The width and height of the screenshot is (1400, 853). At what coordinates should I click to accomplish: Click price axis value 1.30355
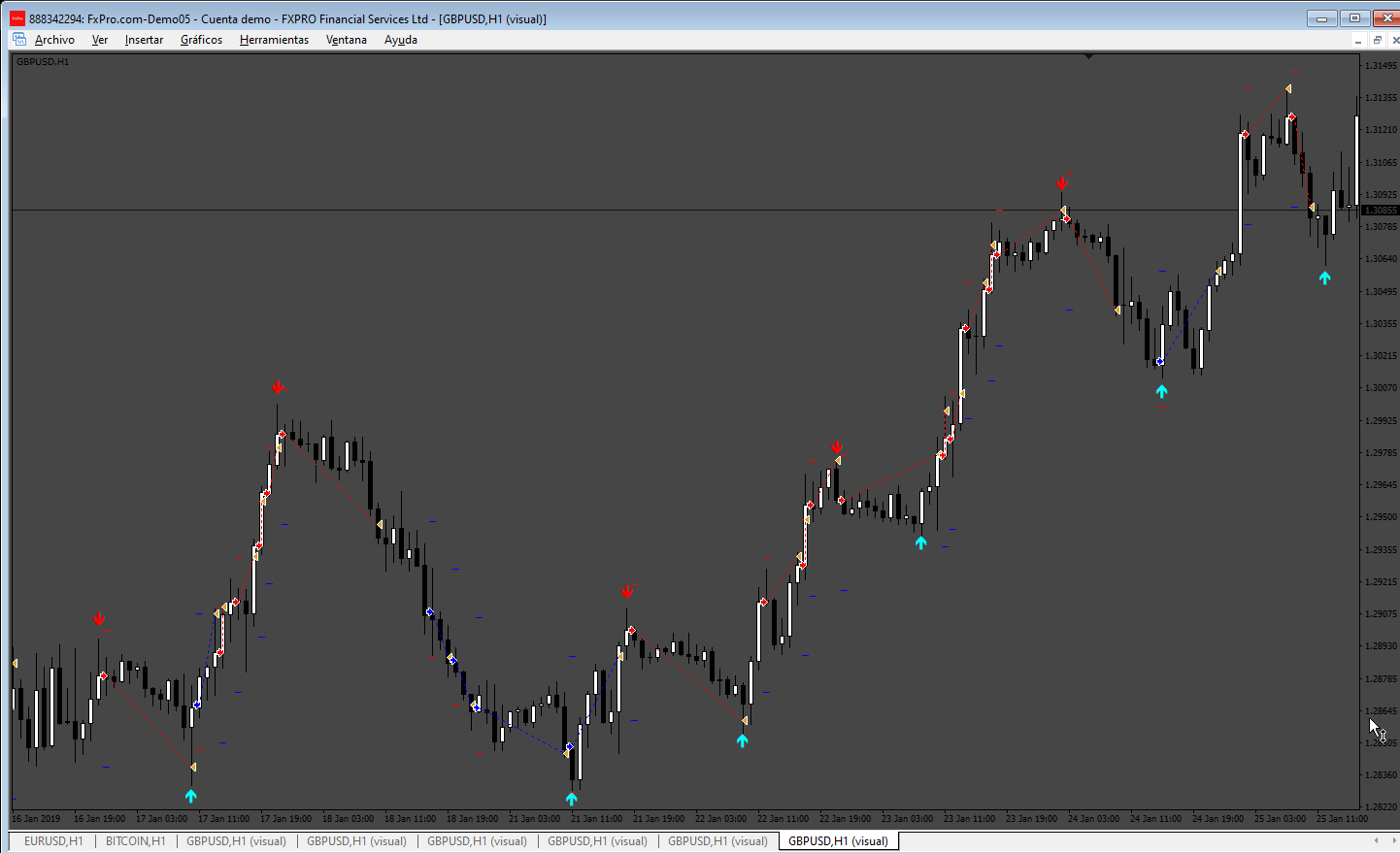point(1381,324)
